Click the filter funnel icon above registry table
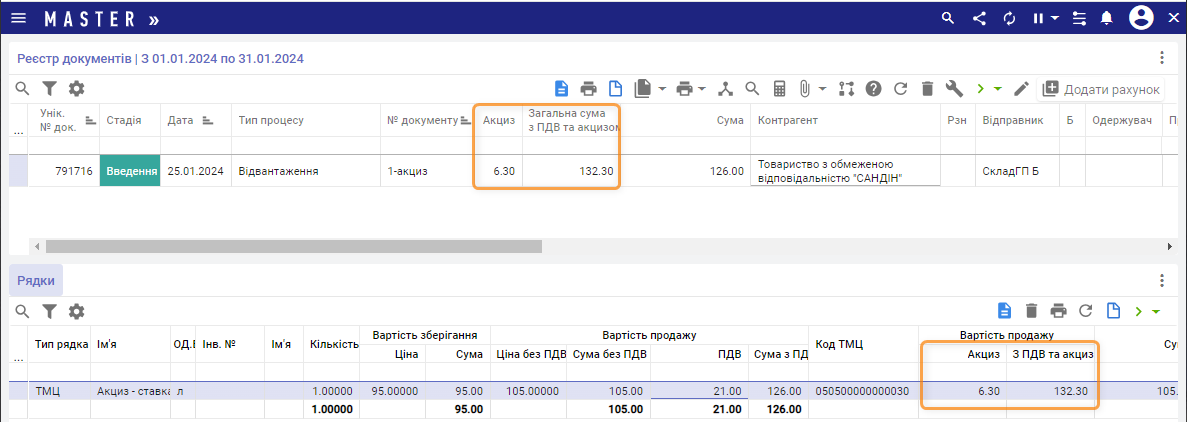Image resolution: width=1187 pixels, height=422 pixels. coord(48,89)
